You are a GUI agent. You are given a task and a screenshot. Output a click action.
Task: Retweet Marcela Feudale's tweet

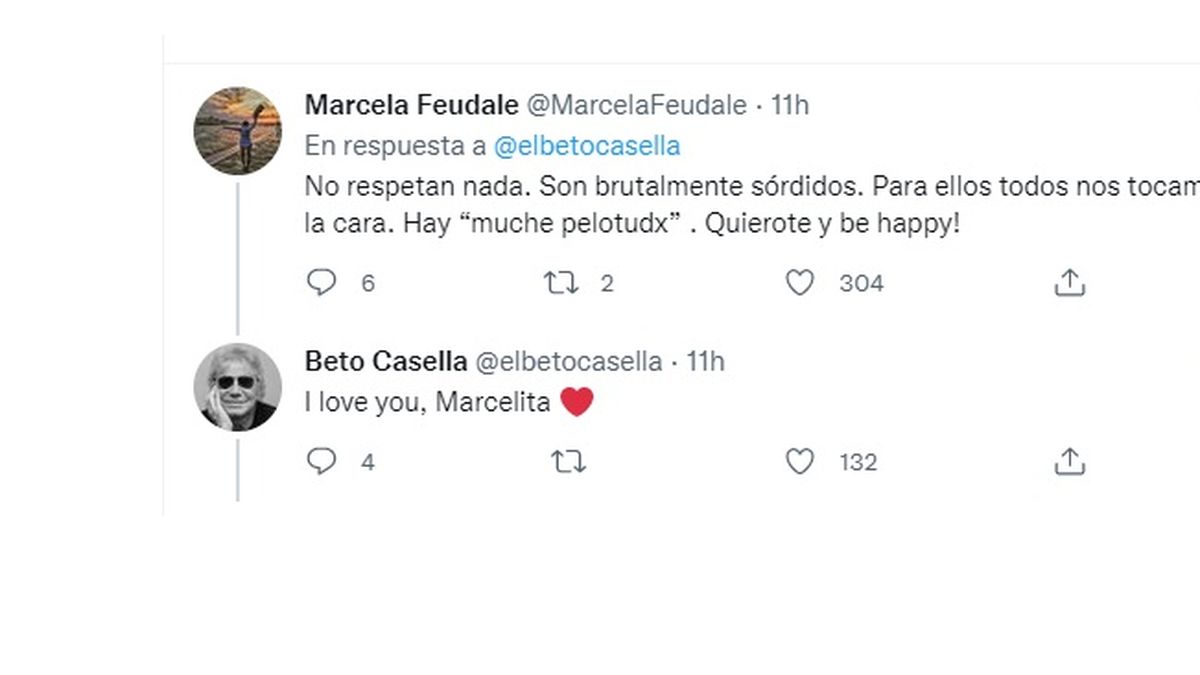(x=560, y=283)
